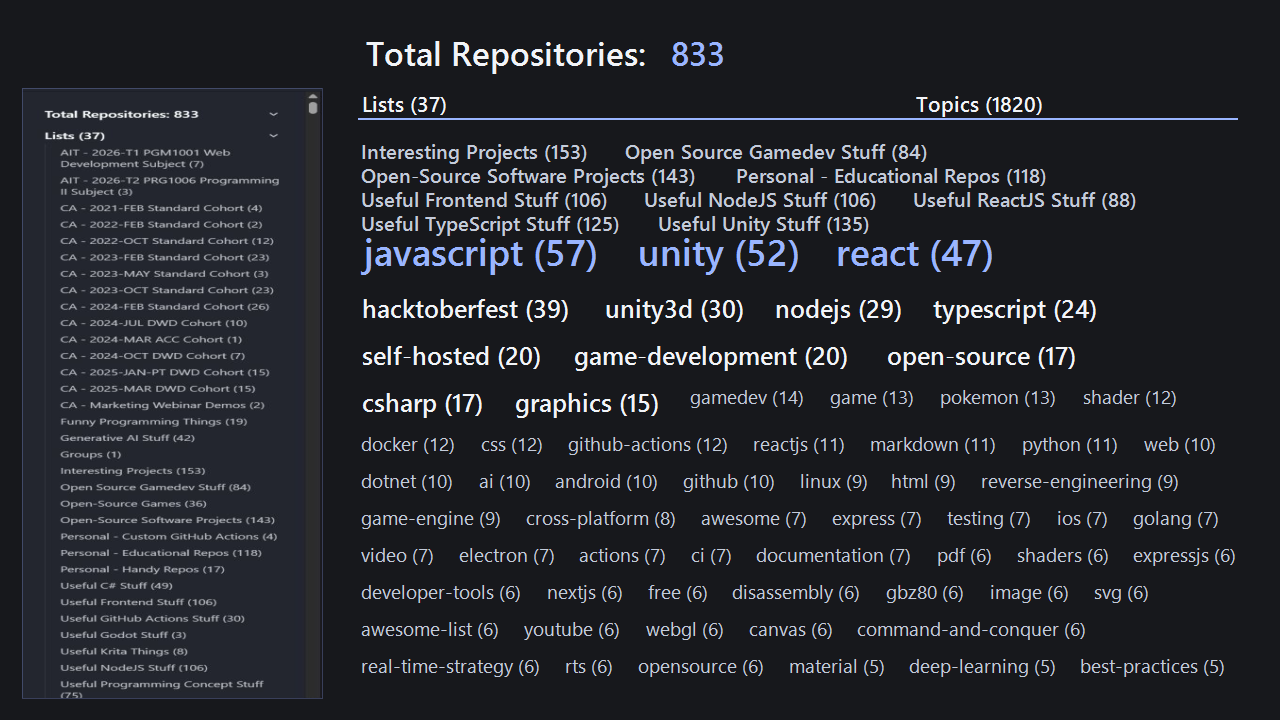This screenshot has width=1280, height=720.
Task: Select the golang (7) topic
Action: point(1176,519)
